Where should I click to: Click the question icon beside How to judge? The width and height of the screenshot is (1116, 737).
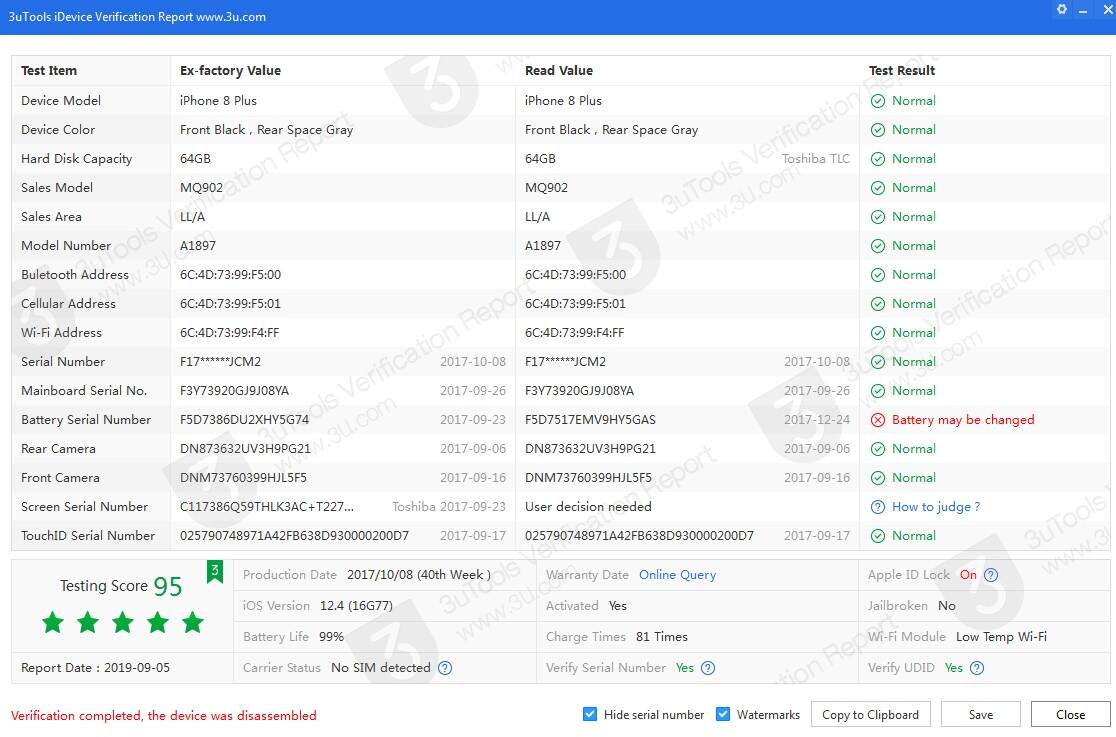(878, 507)
